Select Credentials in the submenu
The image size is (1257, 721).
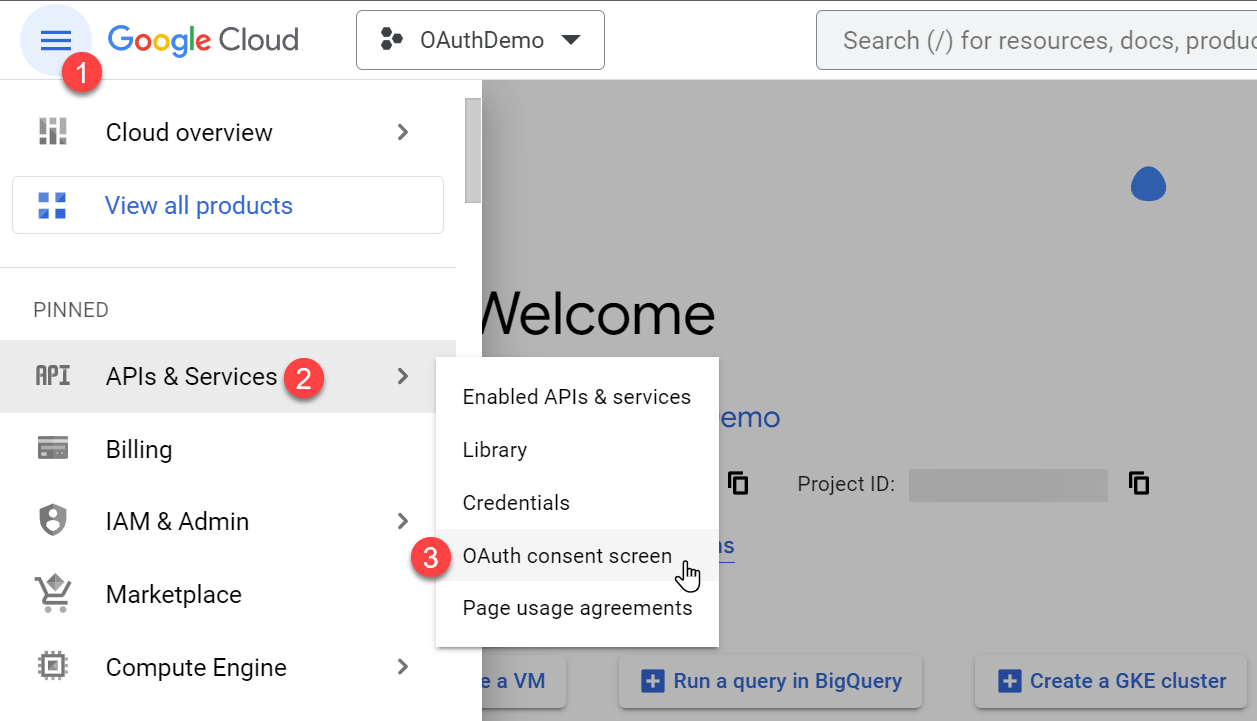577,503
